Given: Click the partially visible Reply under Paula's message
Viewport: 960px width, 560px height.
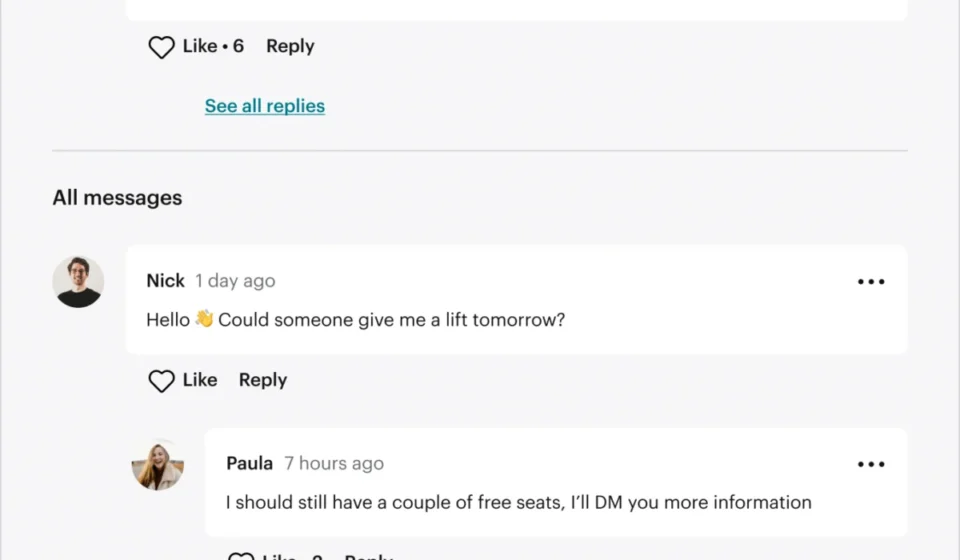Looking at the screenshot, I should click(x=369, y=556).
